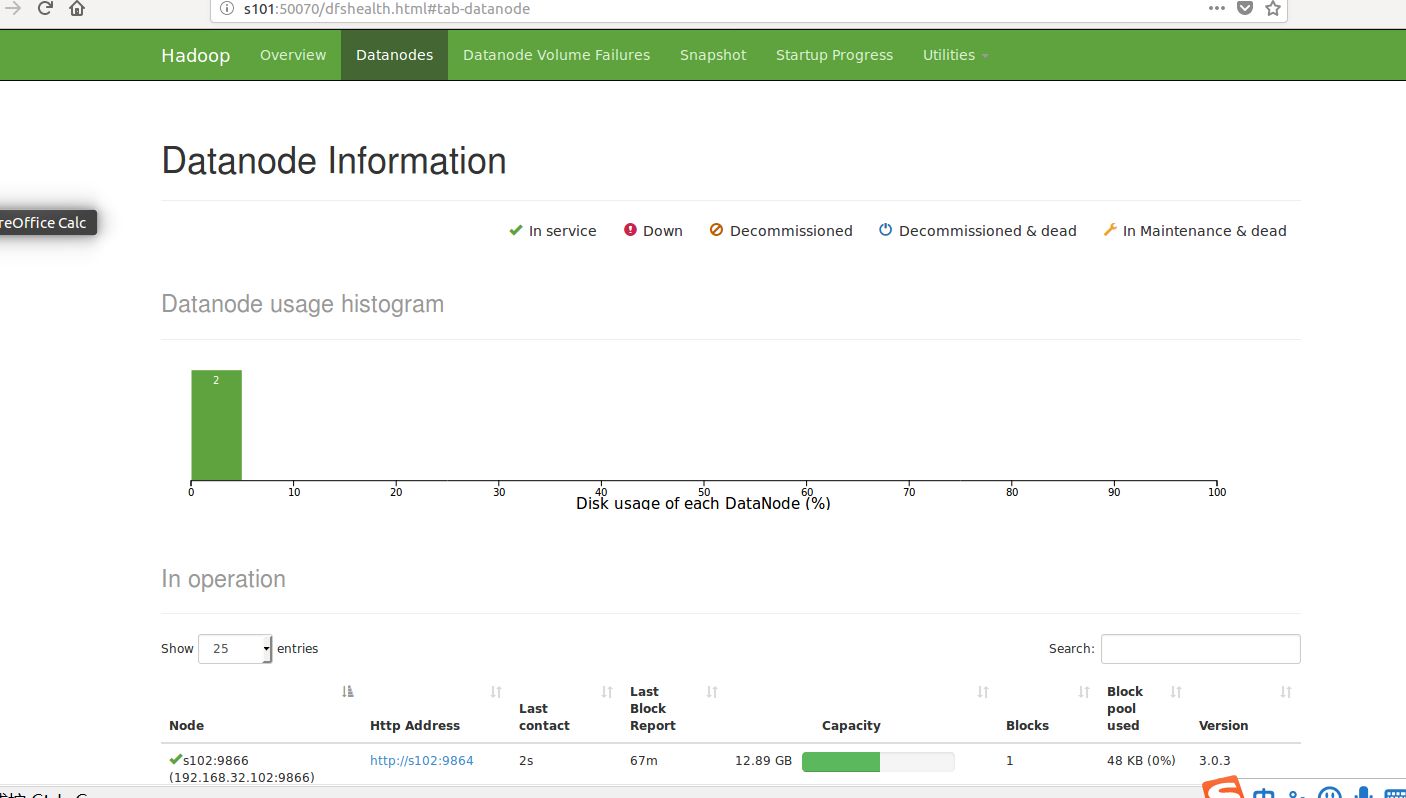1406x798 pixels.
Task: Click the Hadoop brand link
Action: click(x=195, y=55)
